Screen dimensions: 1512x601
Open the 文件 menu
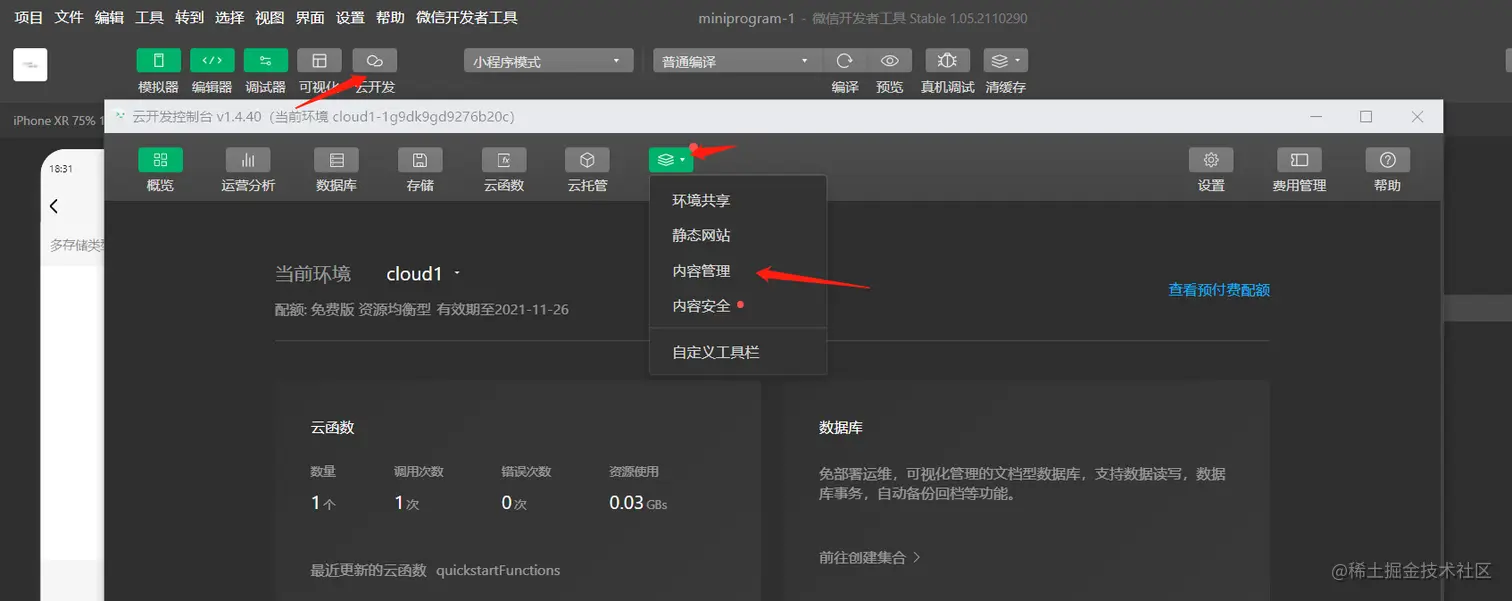[x=69, y=18]
